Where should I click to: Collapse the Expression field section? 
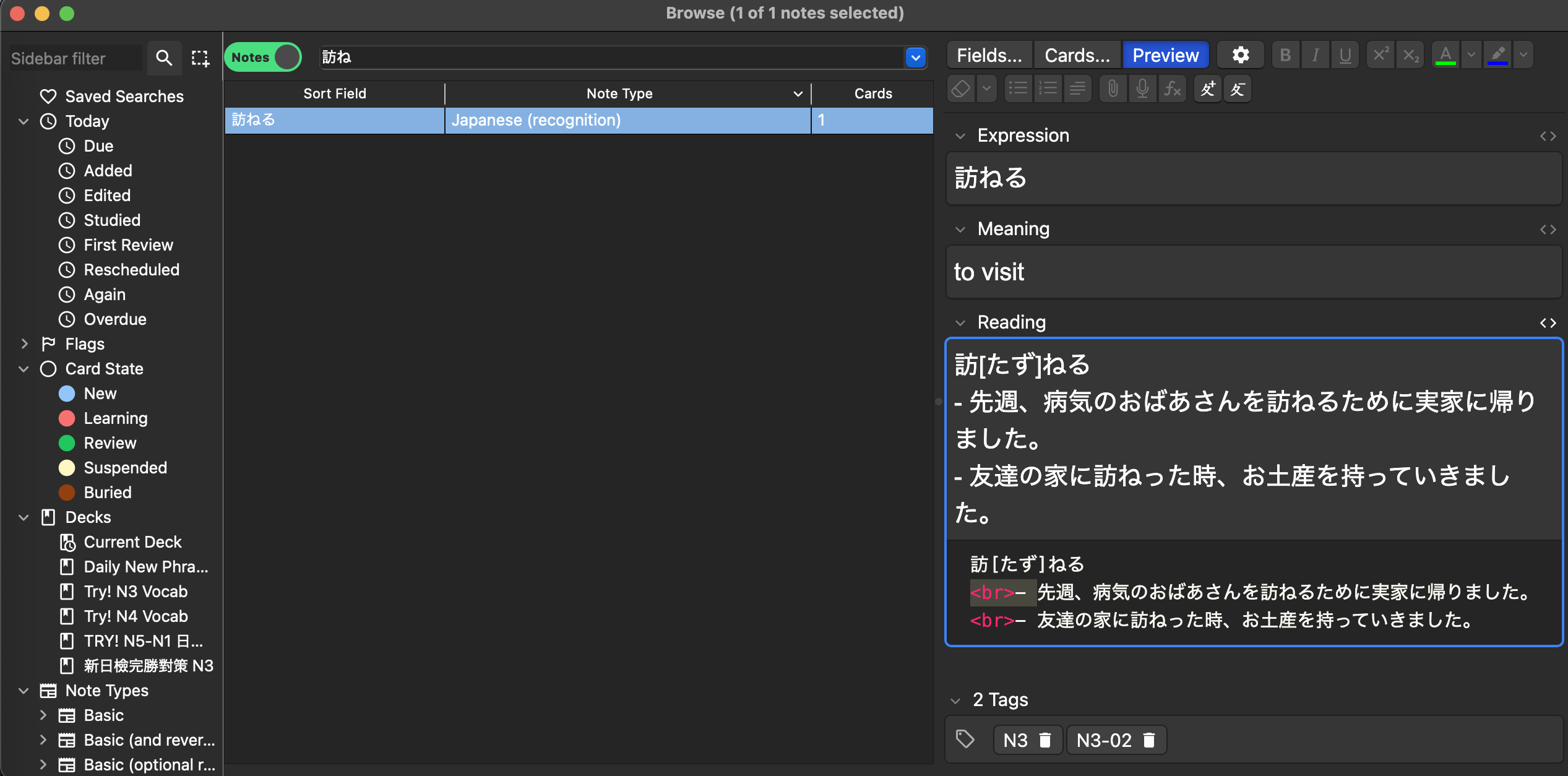tap(960, 136)
